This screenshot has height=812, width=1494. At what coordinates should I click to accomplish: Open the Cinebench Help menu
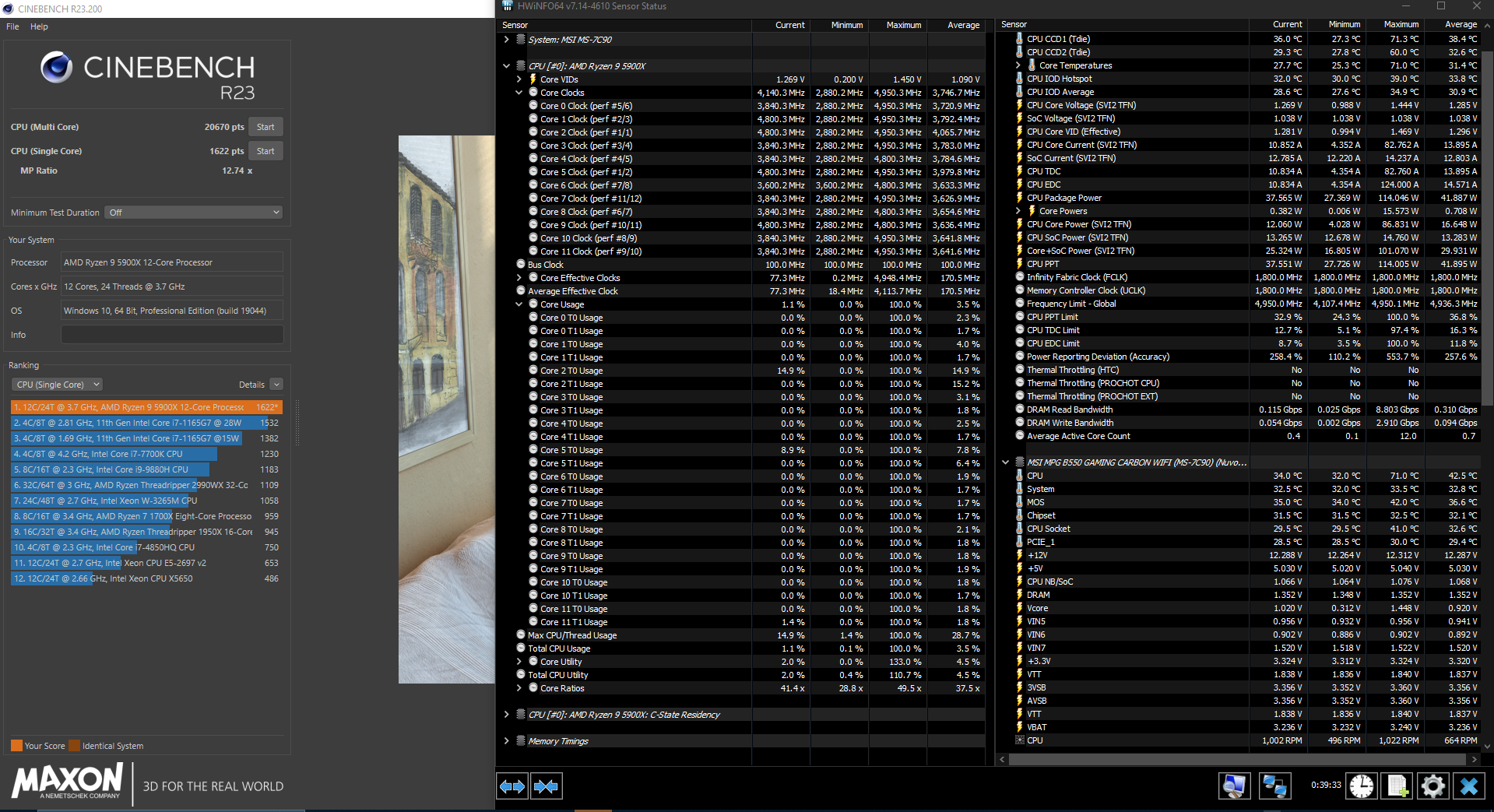[x=39, y=26]
